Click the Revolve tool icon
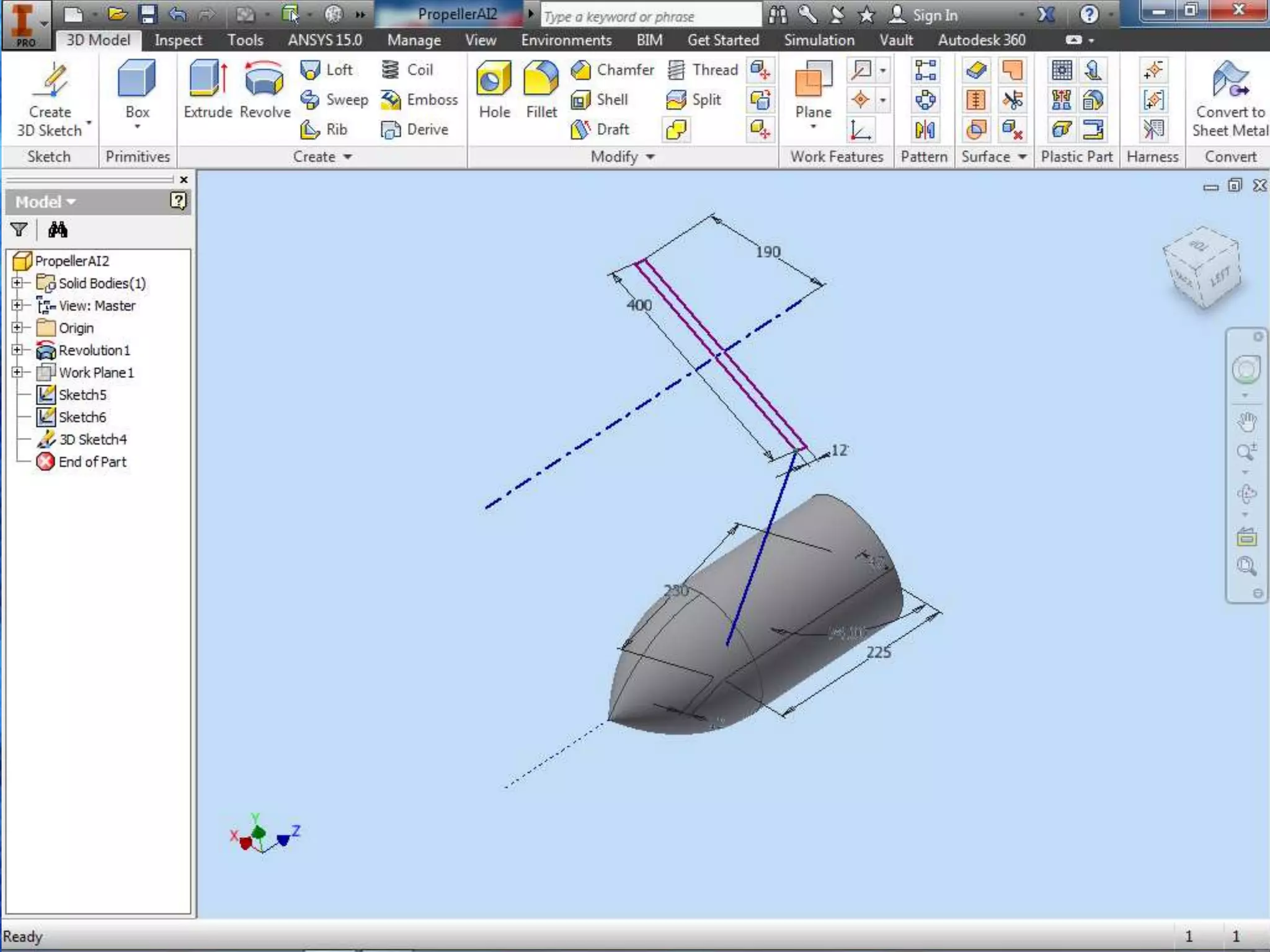 [264, 79]
